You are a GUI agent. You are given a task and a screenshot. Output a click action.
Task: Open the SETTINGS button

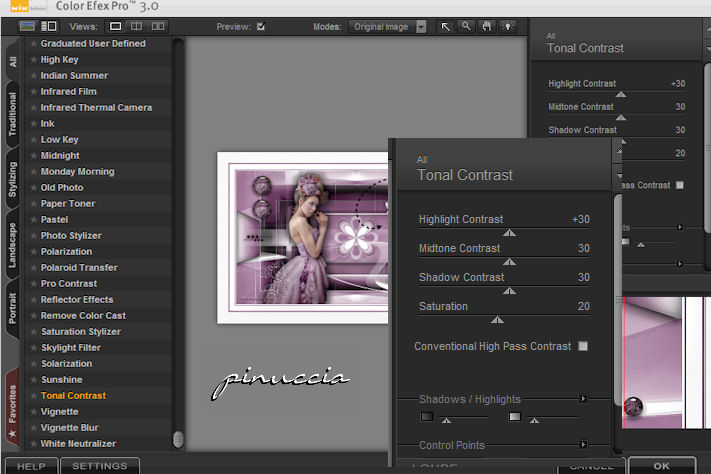click(100, 466)
